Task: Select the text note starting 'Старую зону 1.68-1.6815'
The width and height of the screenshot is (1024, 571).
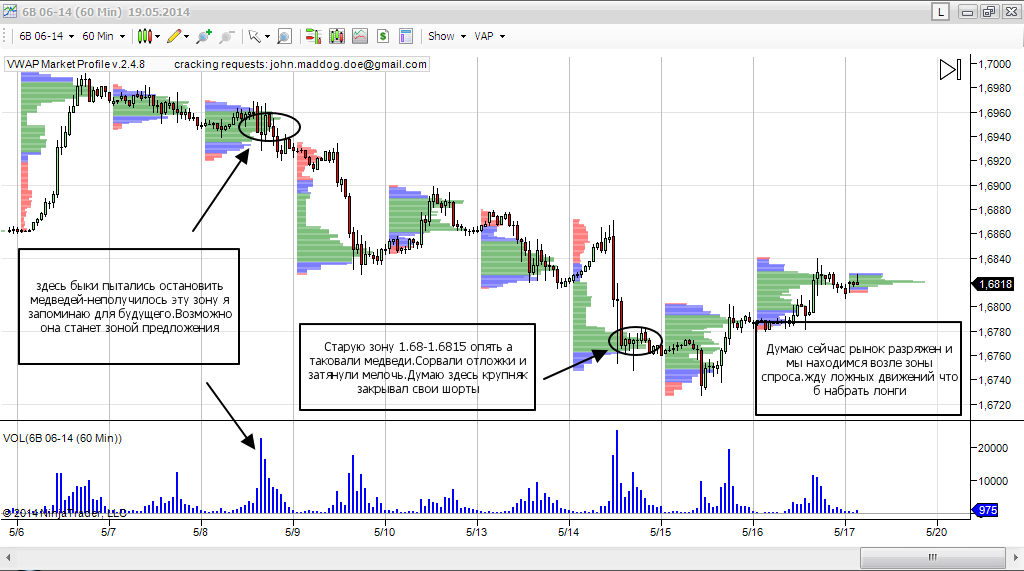Action: [417, 367]
